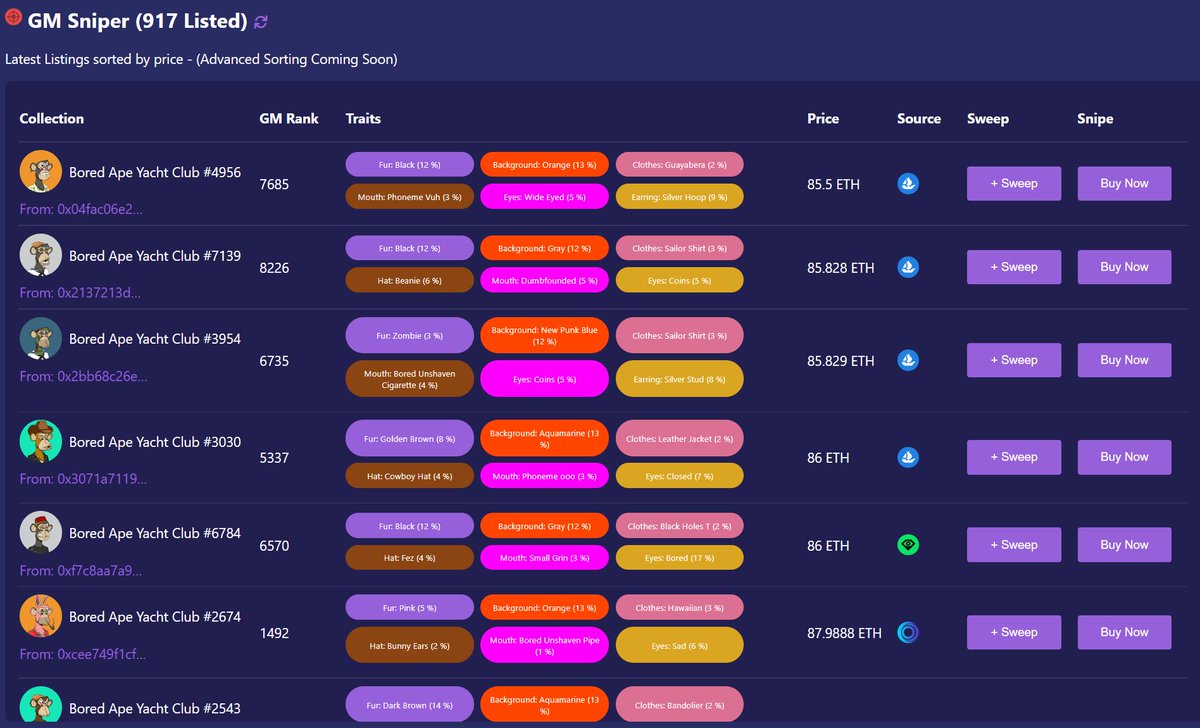The image size is (1200, 728).
Task: Open seller address 0xcee749f1cf...
Action: point(83,655)
